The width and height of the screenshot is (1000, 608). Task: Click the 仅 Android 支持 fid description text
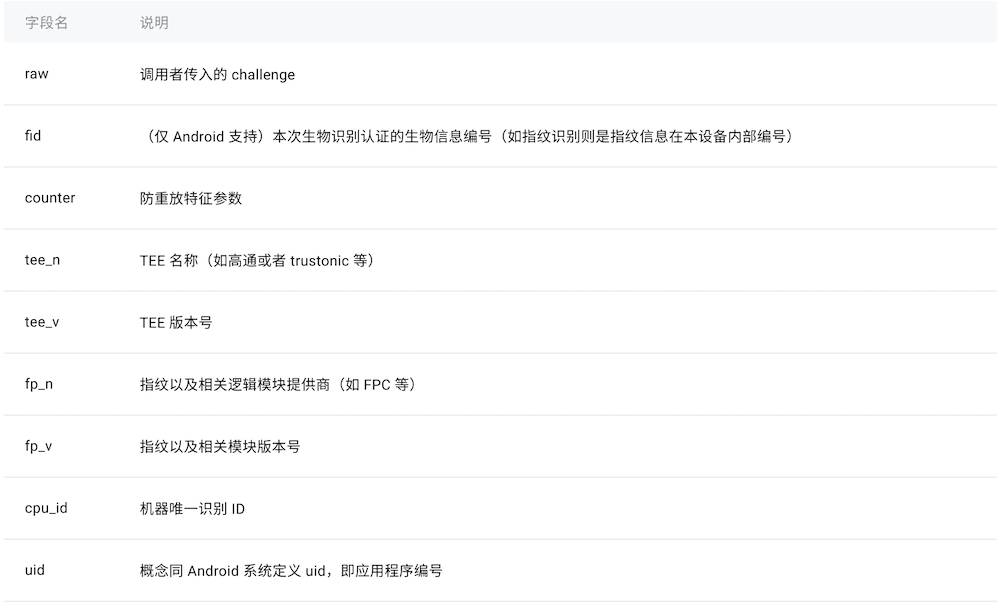click(x=468, y=136)
